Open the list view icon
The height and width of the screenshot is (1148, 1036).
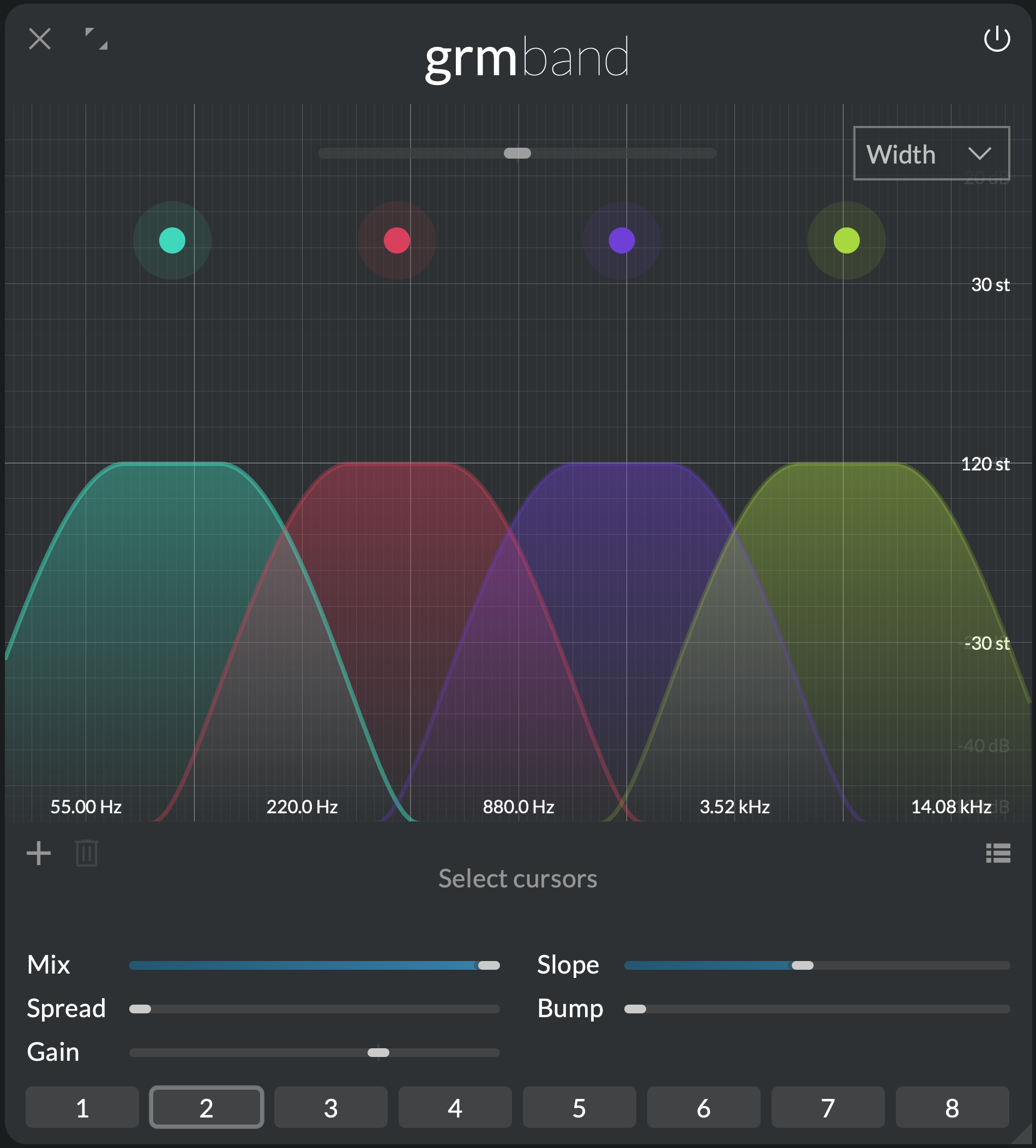[x=998, y=853]
